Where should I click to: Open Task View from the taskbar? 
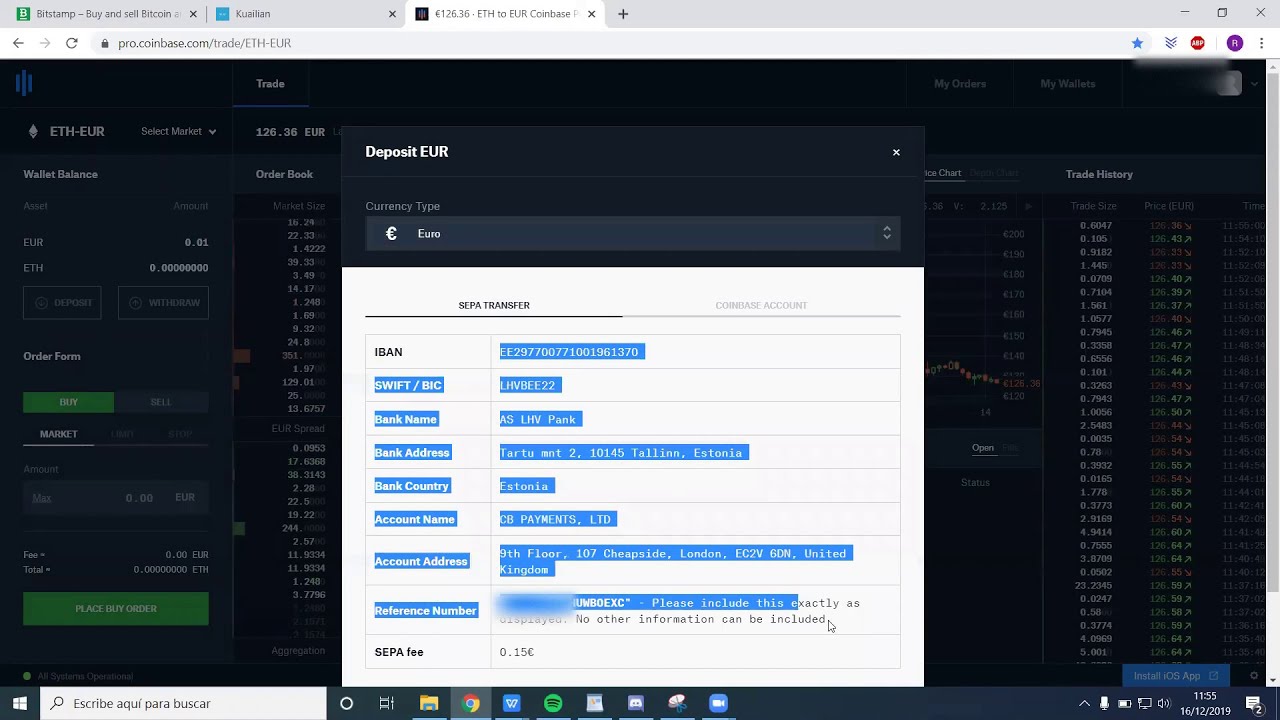point(387,703)
